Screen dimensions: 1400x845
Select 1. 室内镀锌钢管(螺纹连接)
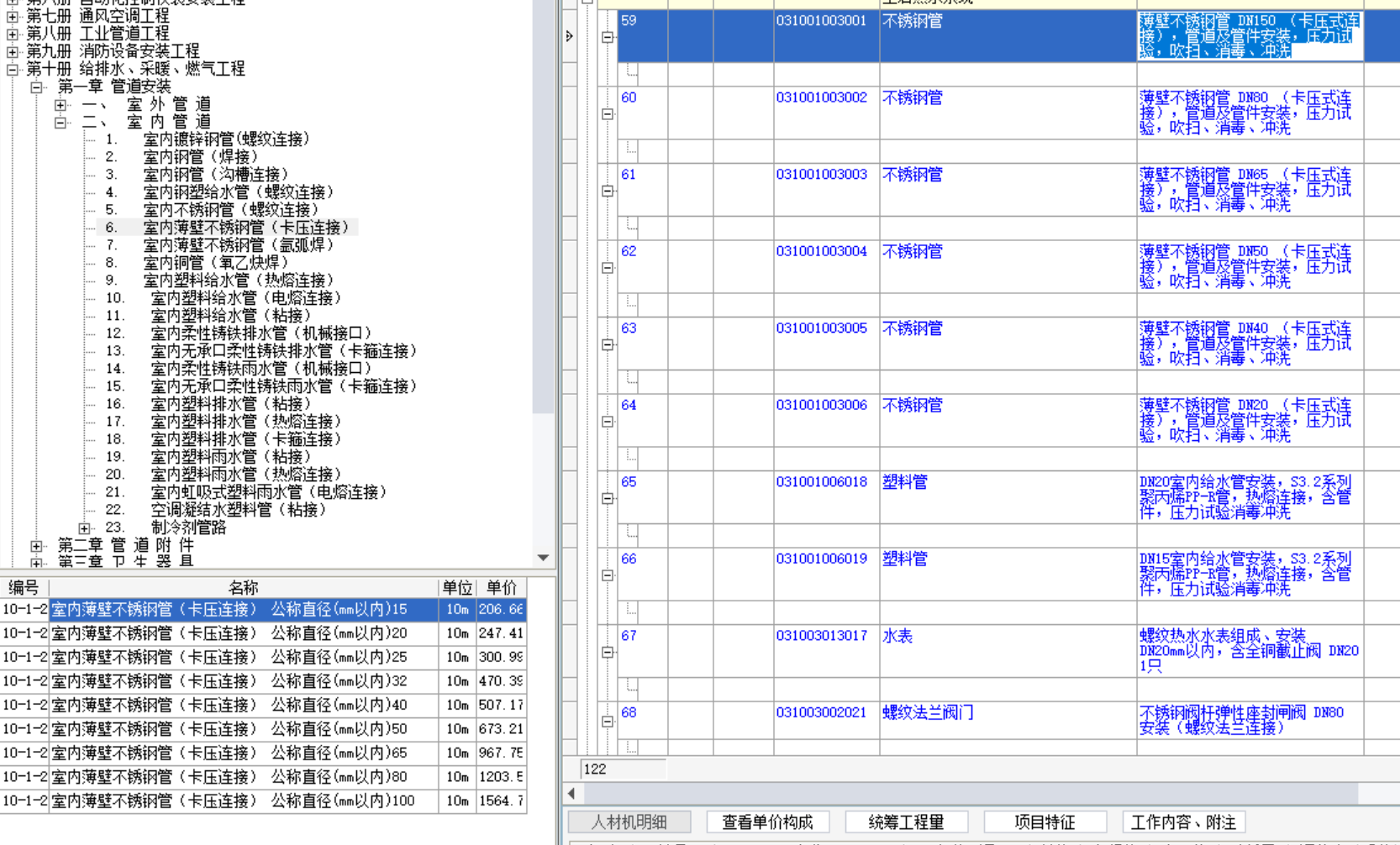pos(208,139)
